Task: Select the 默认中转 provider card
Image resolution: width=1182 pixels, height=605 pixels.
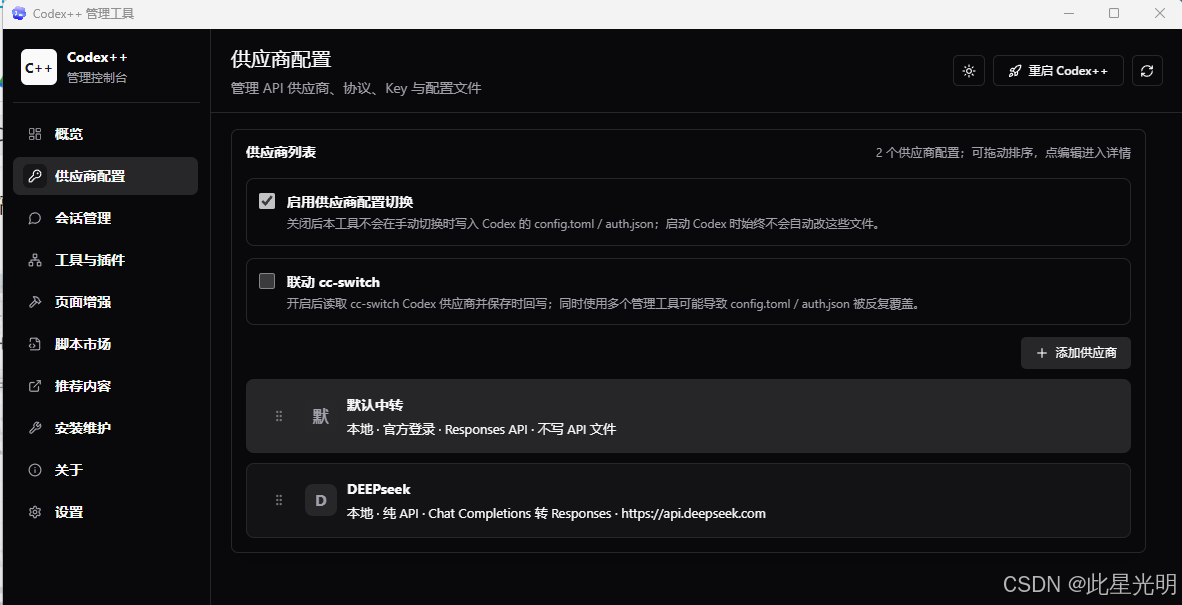Action: 688,416
